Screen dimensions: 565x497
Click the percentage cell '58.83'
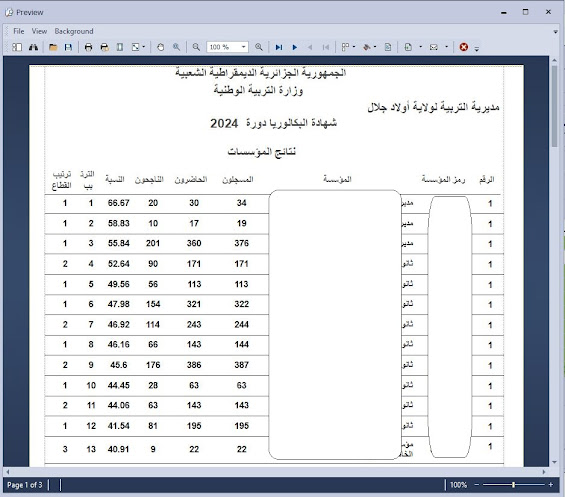[x=119, y=223]
